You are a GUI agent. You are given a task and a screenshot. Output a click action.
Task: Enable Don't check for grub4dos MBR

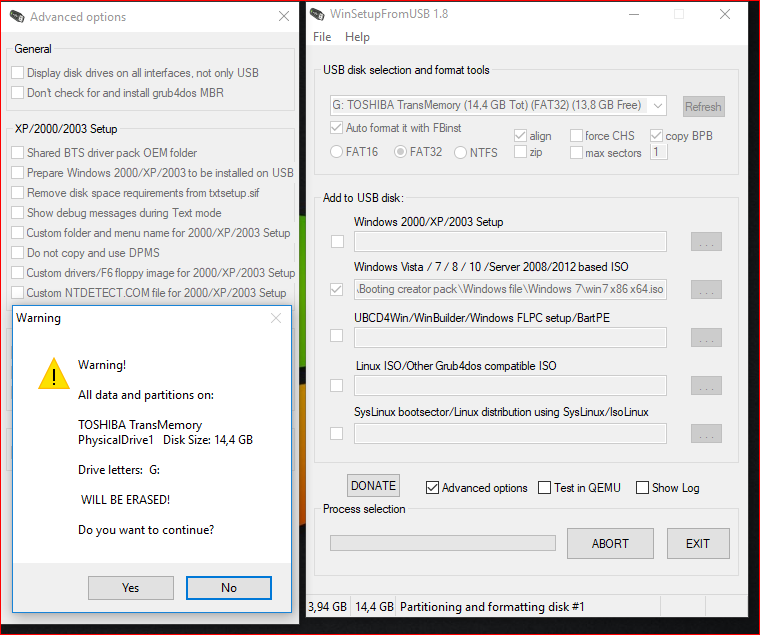[18, 93]
